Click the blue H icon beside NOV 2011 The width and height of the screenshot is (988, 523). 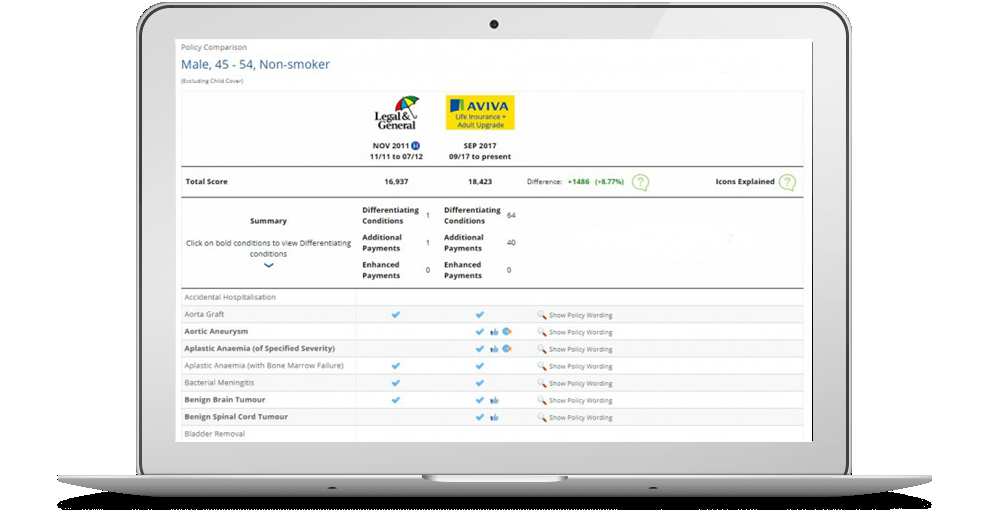pos(416,145)
